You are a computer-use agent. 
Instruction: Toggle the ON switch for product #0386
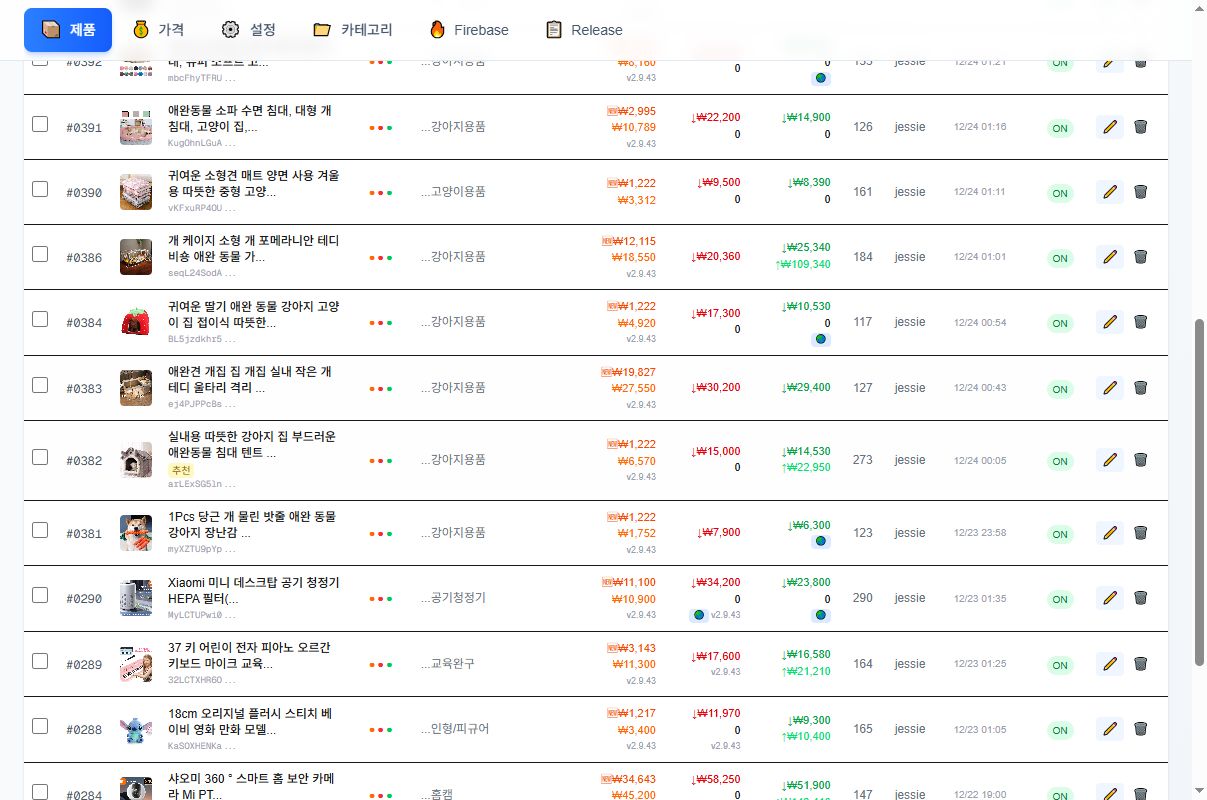click(x=1059, y=257)
